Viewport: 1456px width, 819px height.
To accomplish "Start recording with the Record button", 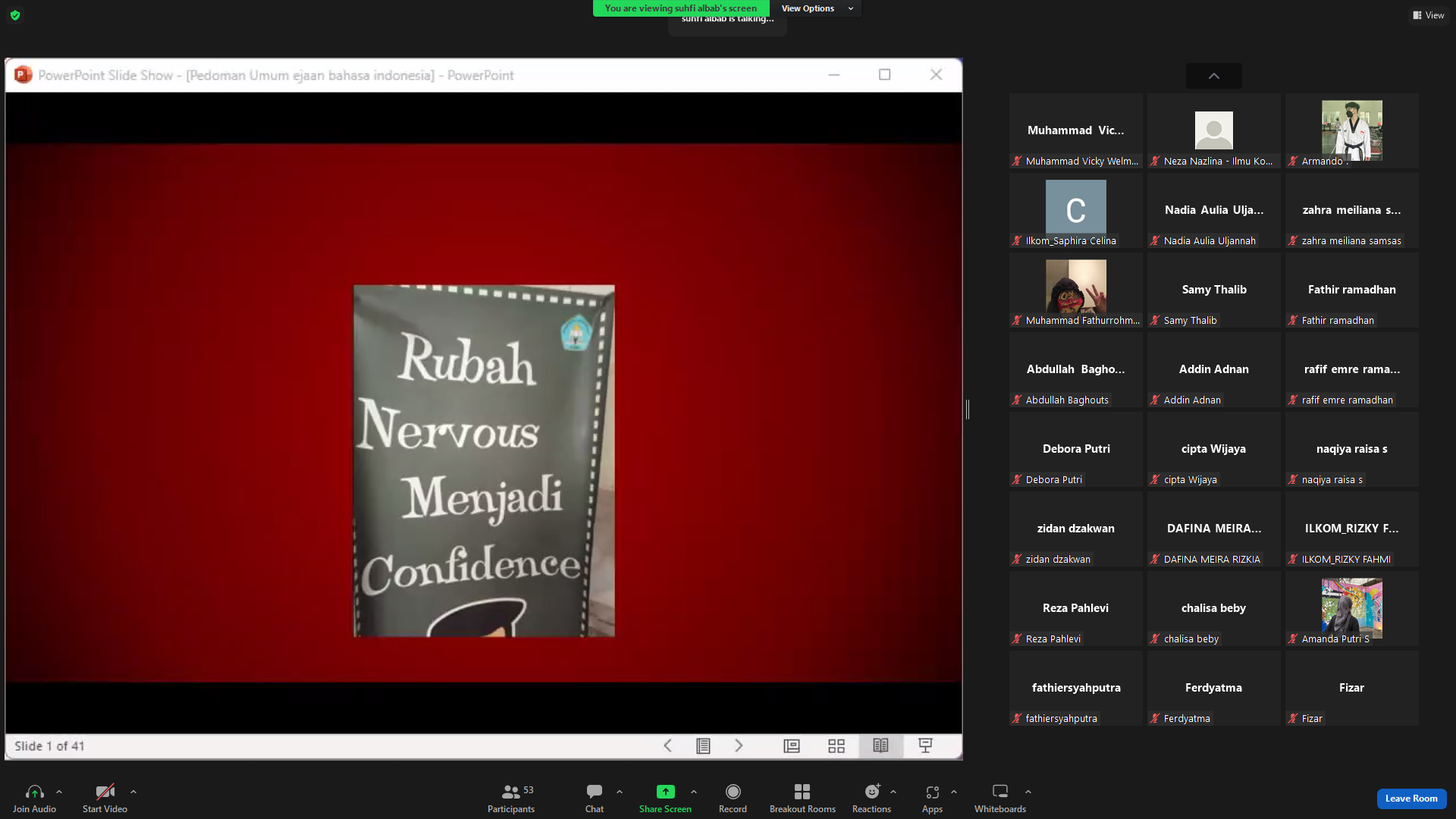I will coord(733,799).
